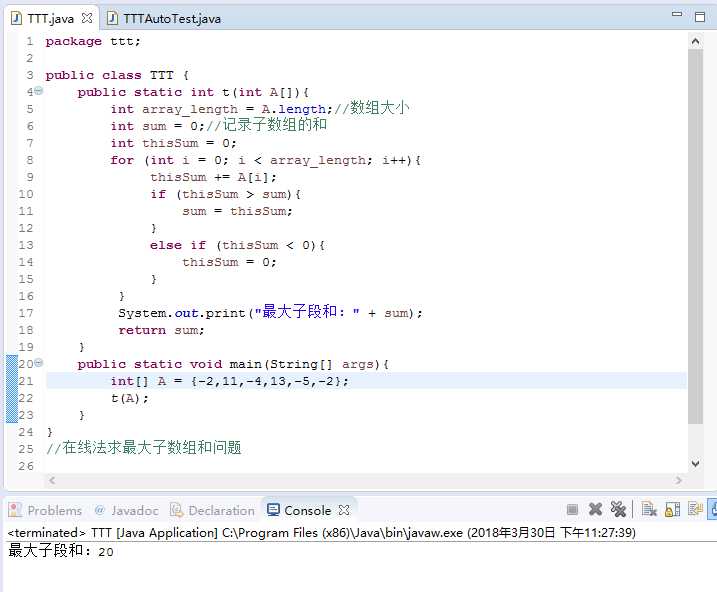
Task: Click Remove All Terminated Launches double-X icon
Action: [x=618, y=509]
